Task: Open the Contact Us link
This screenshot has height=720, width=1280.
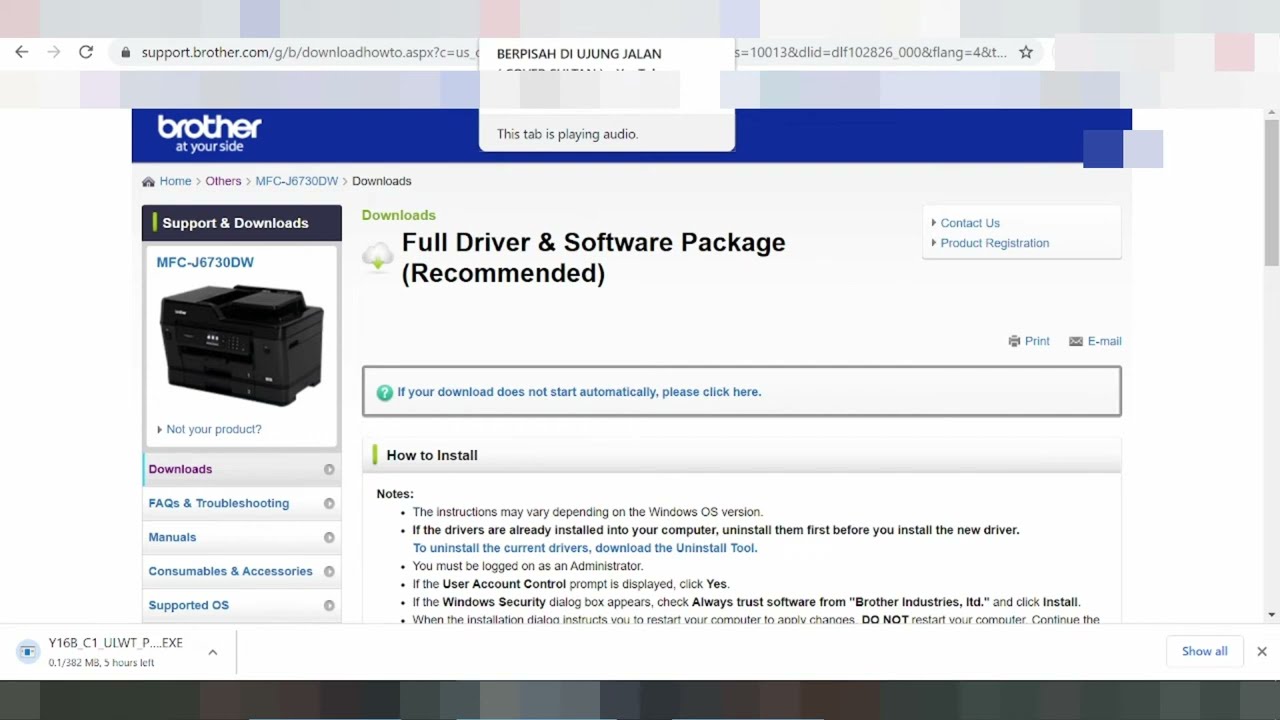Action: [970, 223]
